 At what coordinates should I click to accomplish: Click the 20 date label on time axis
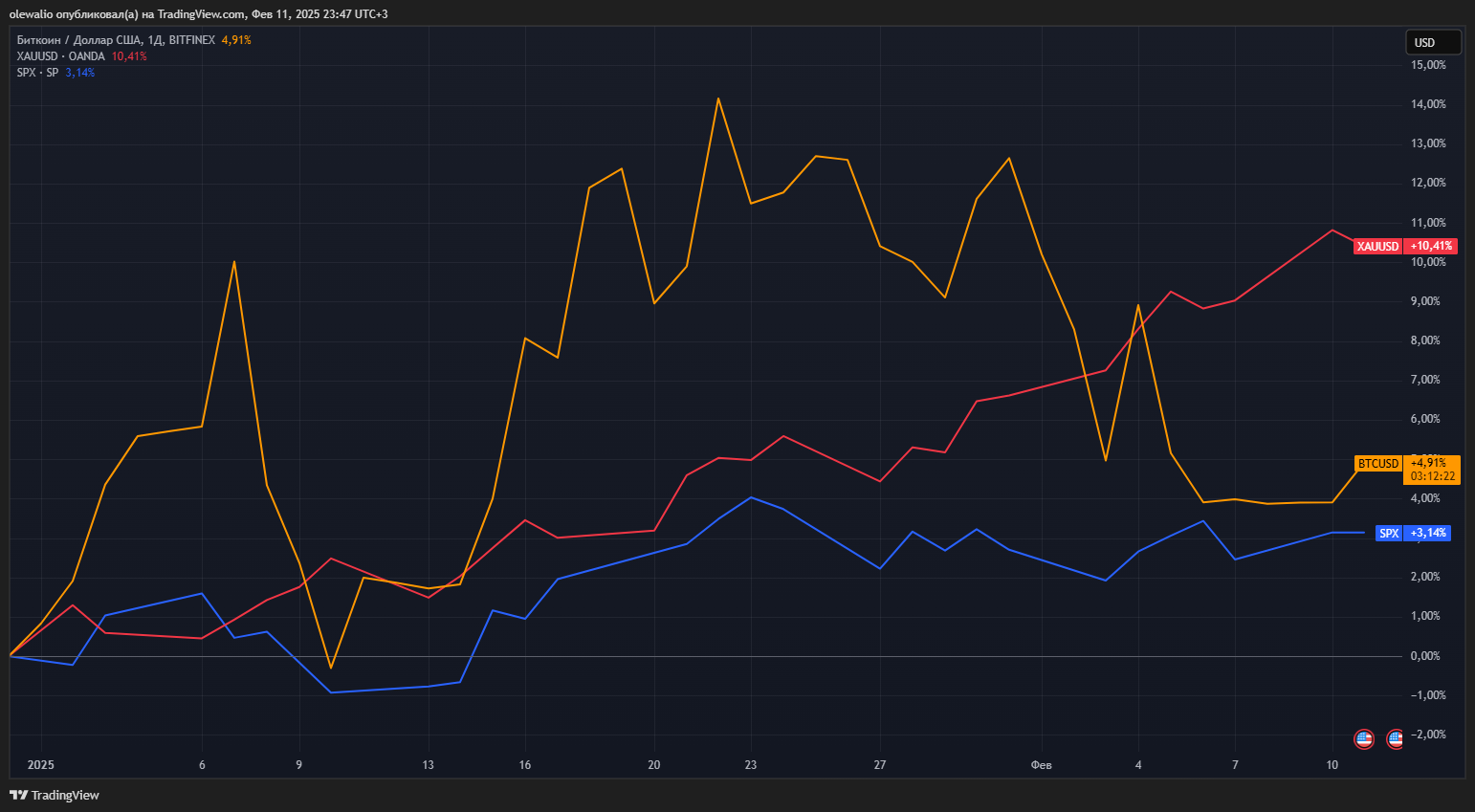tap(654, 765)
